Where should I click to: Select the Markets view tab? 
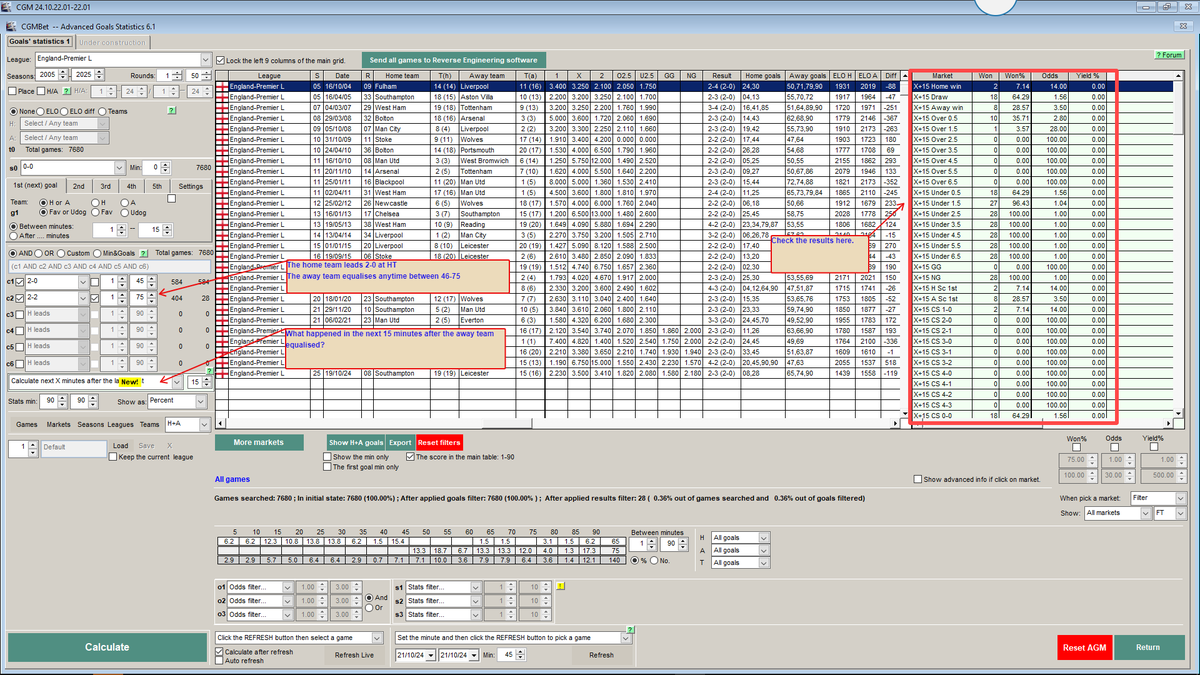58,424
